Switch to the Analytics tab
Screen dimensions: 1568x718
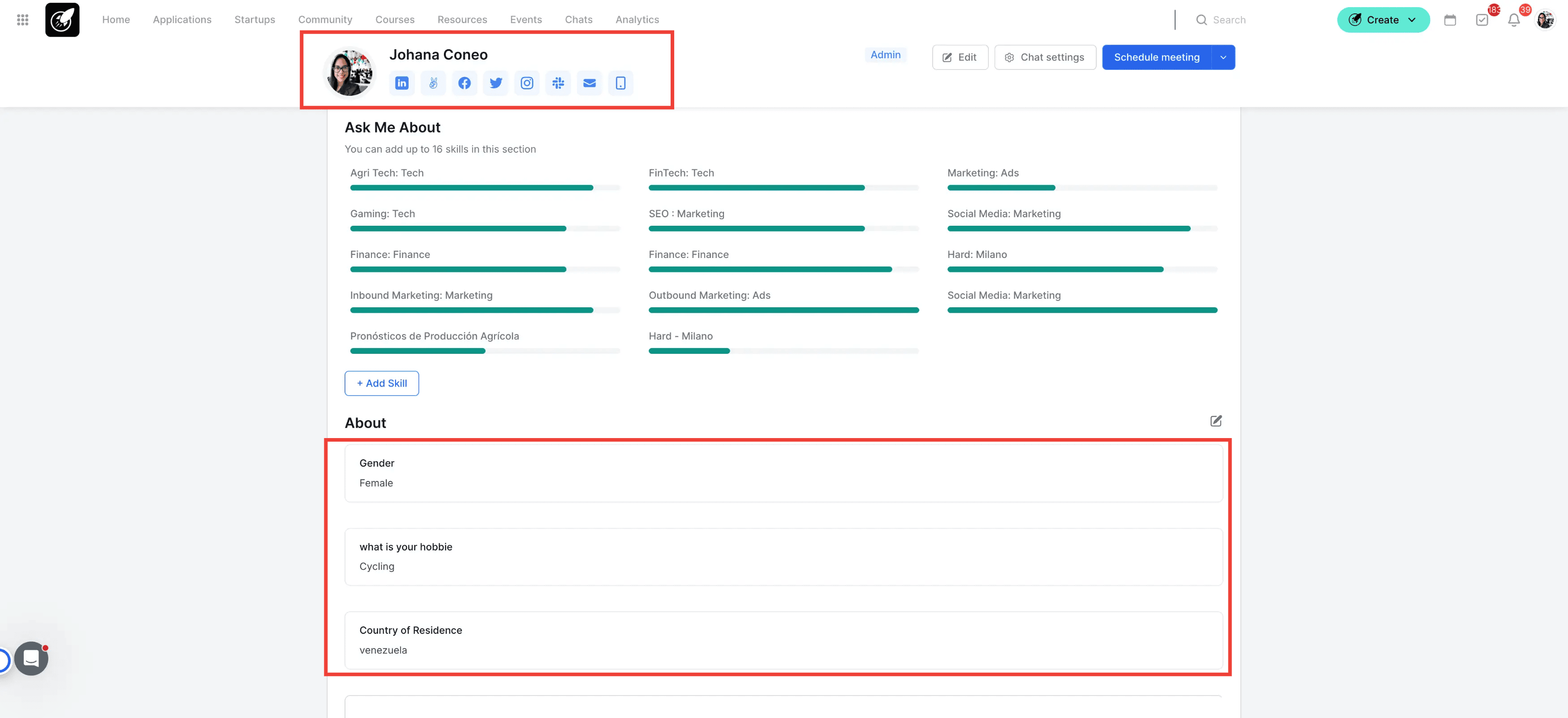[x=637, y=19]
